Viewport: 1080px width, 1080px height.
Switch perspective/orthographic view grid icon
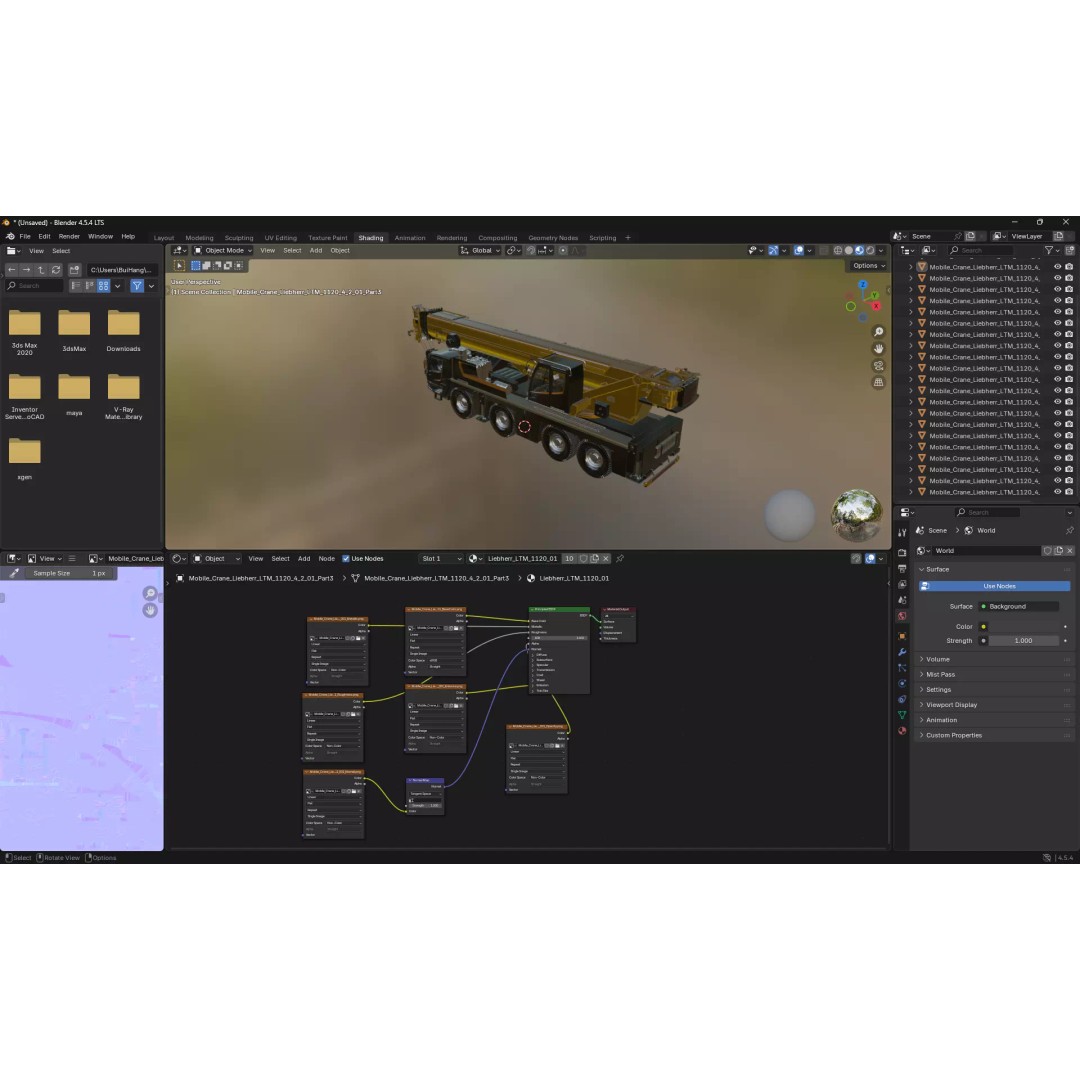tap(878, 382)
